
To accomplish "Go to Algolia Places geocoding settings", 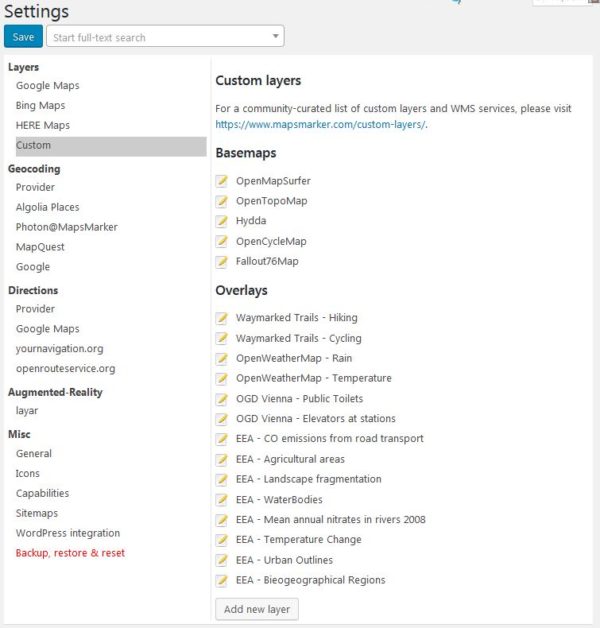I will 48,207.
